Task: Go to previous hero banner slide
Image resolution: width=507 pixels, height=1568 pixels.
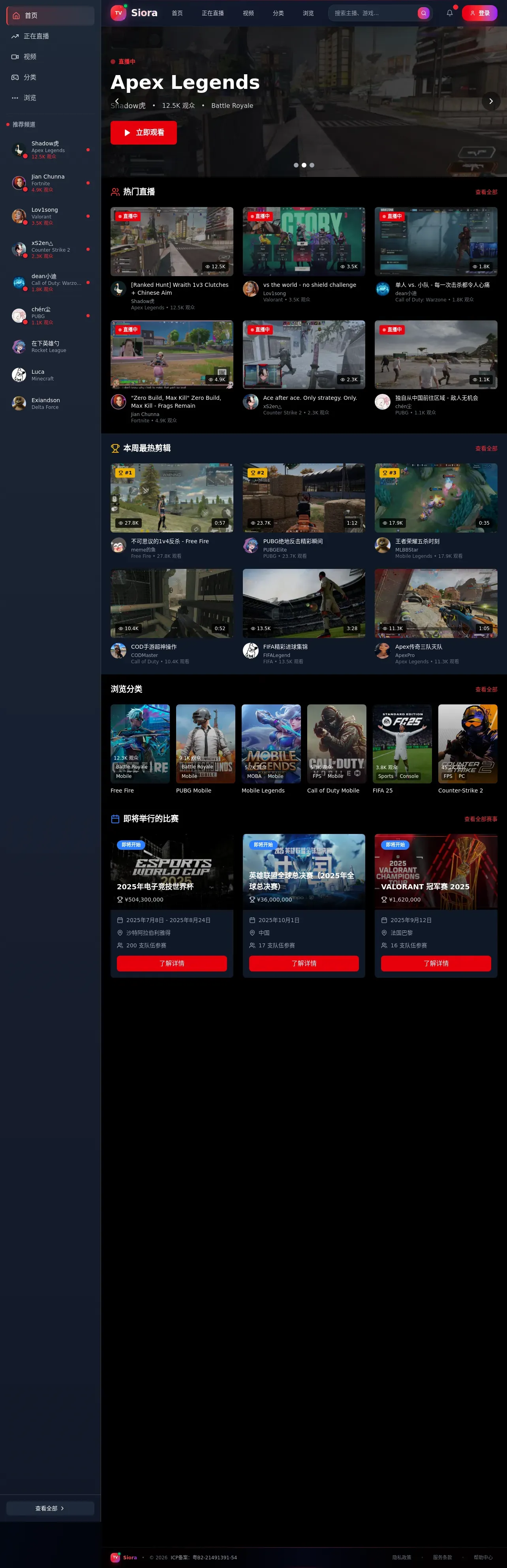Action: [x=117, y=101]
